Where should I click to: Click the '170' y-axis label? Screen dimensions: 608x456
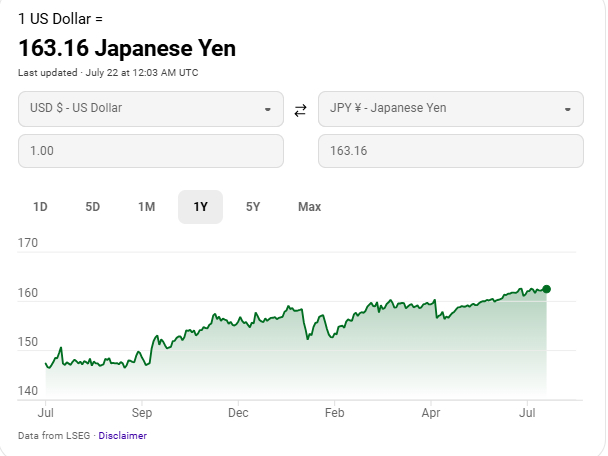28,243
